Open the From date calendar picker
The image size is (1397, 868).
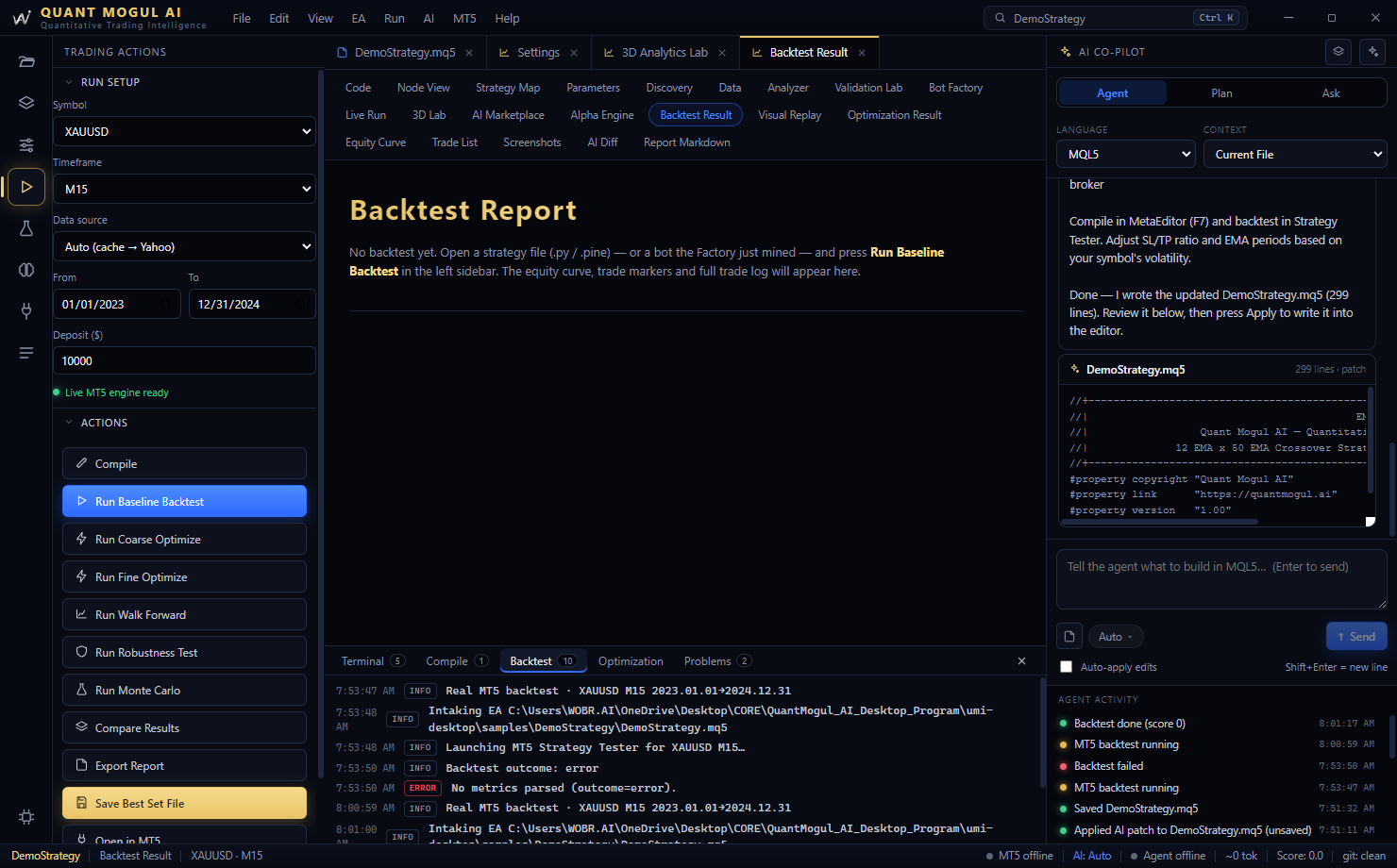(166, 305)
